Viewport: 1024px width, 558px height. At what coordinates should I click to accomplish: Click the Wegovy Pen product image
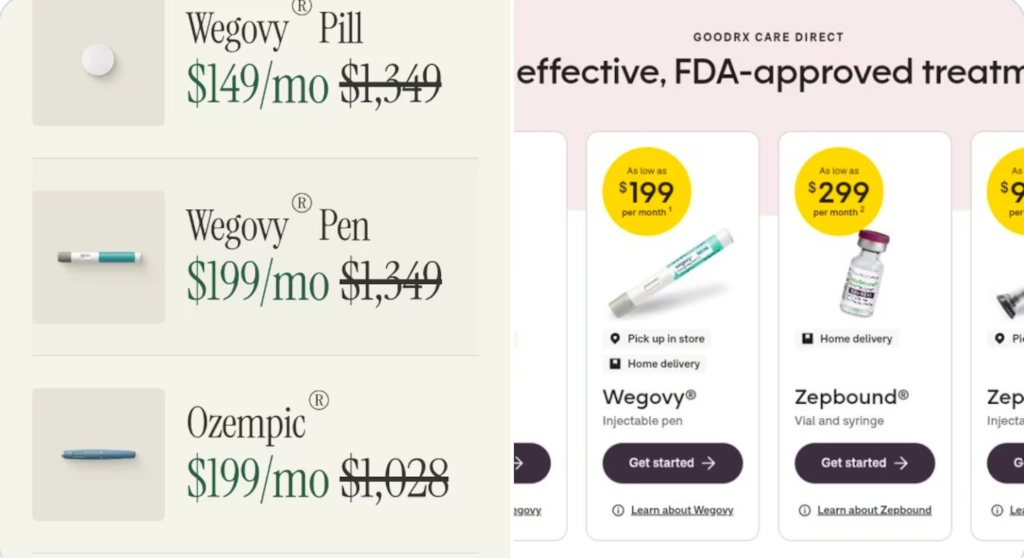click(98, 257)
